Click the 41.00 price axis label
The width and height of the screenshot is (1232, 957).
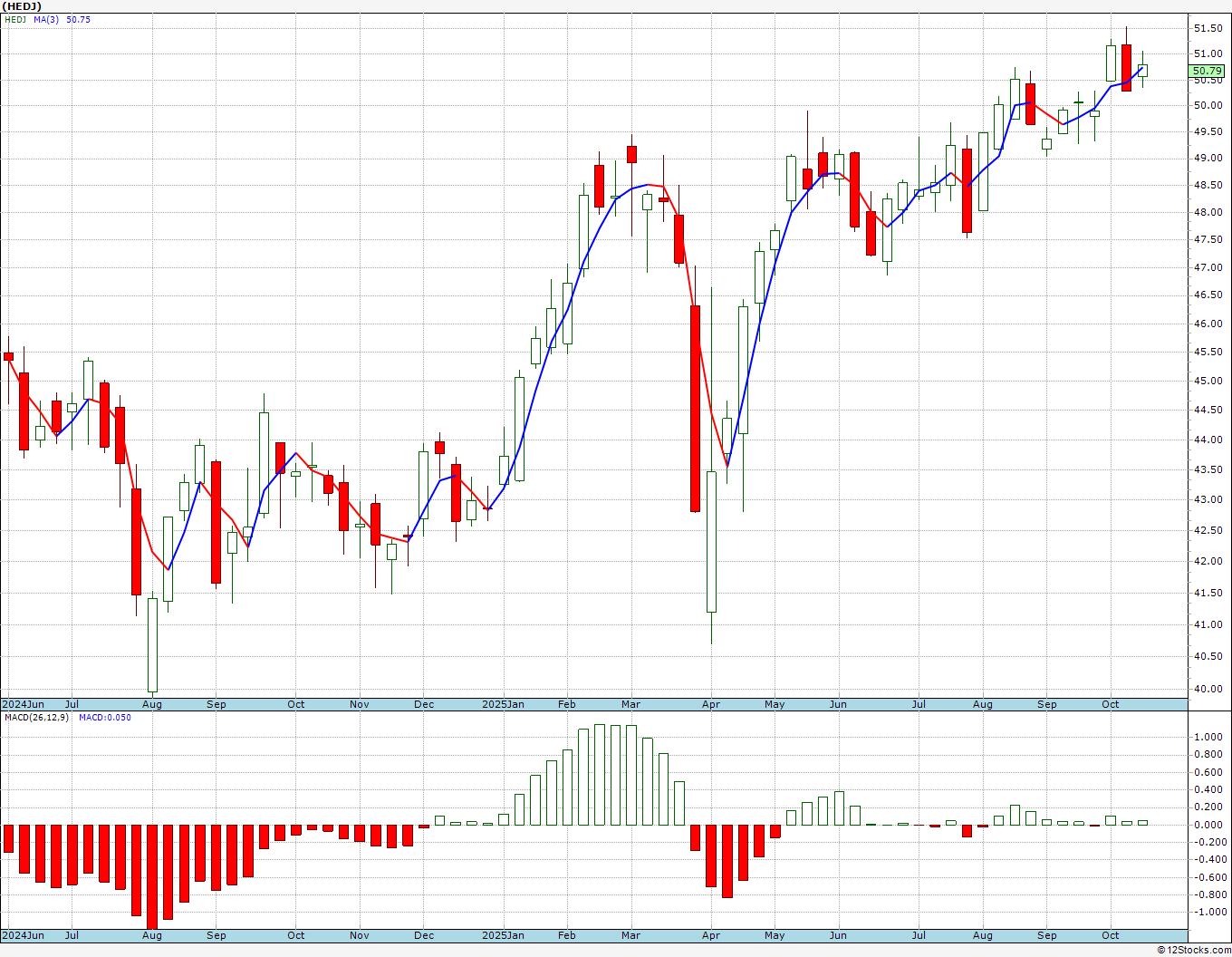click(x=1208, y=624)
